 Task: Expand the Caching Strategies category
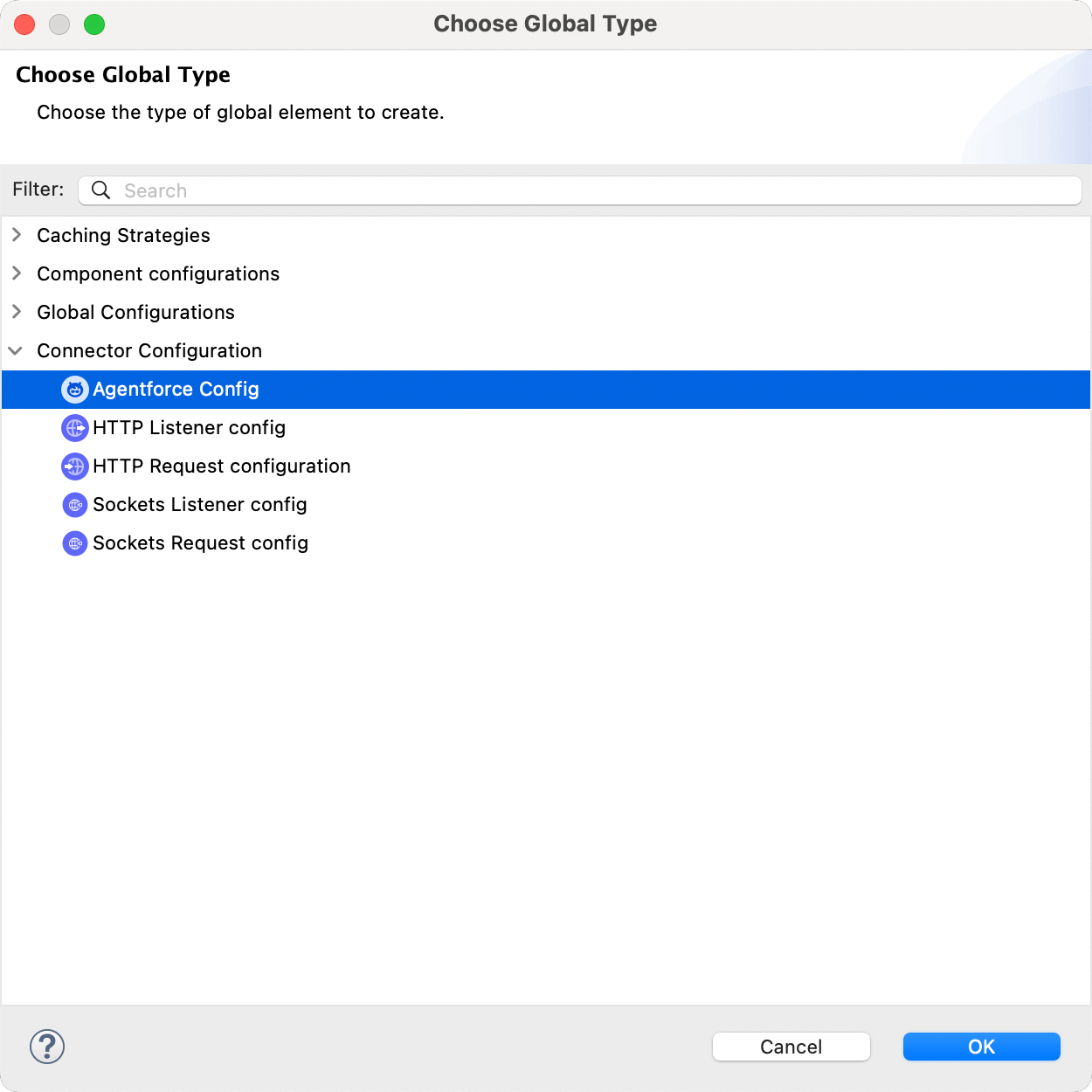click(x=17, y=235)
